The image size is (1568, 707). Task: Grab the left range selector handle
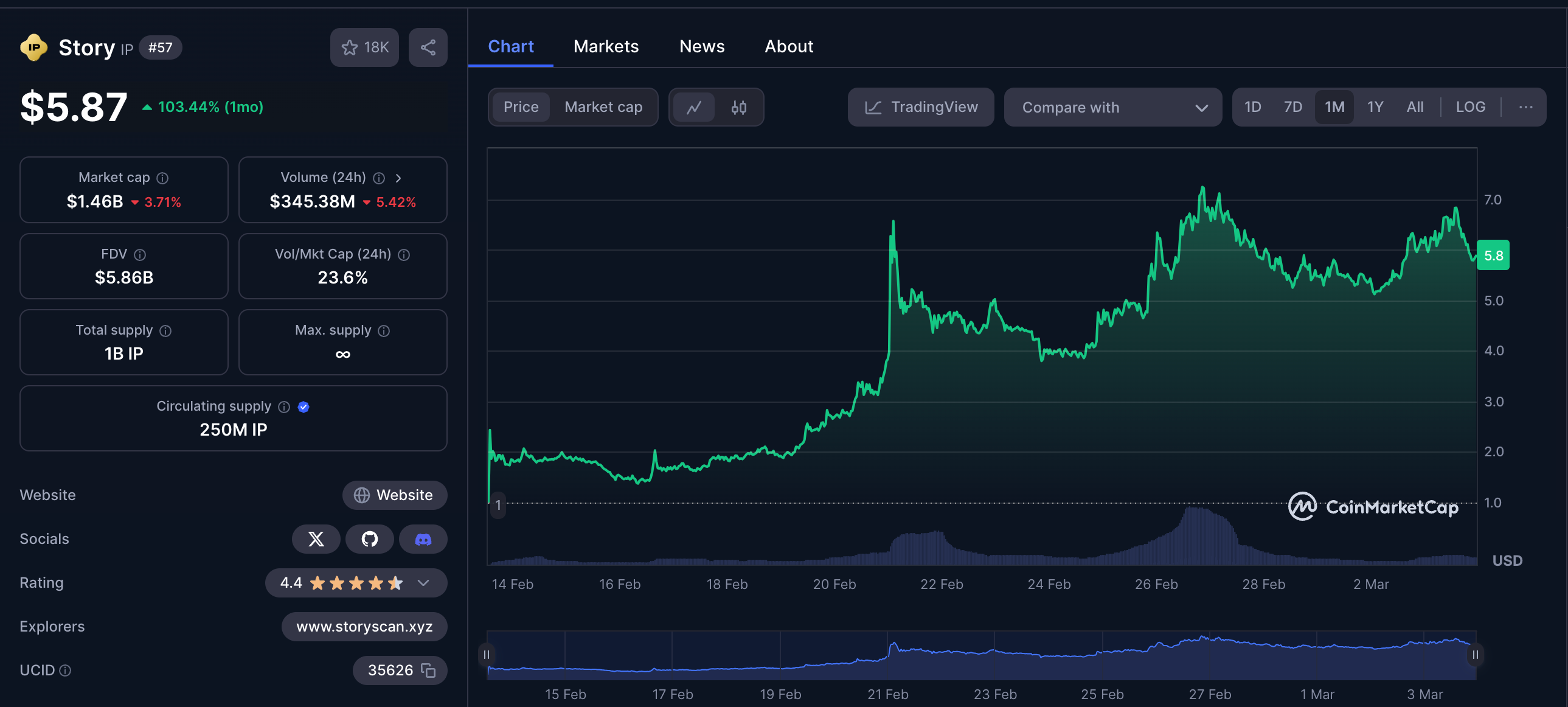click(487, 655)
